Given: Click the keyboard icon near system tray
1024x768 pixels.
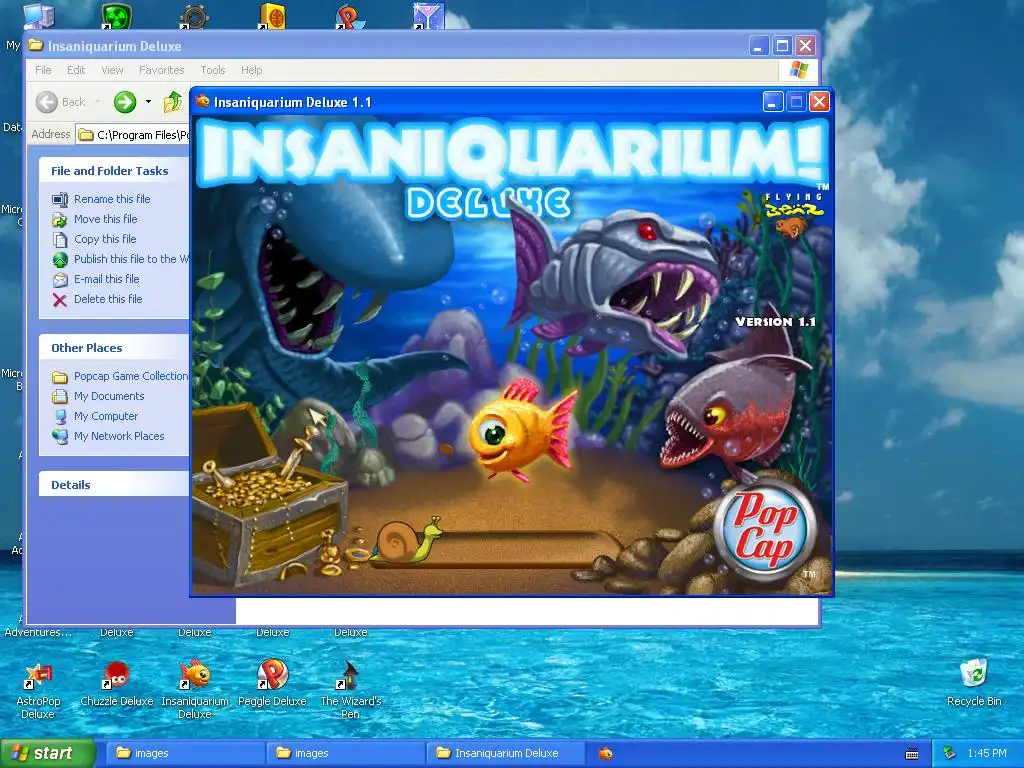Looking at the screenshot, I should (912, 754).
